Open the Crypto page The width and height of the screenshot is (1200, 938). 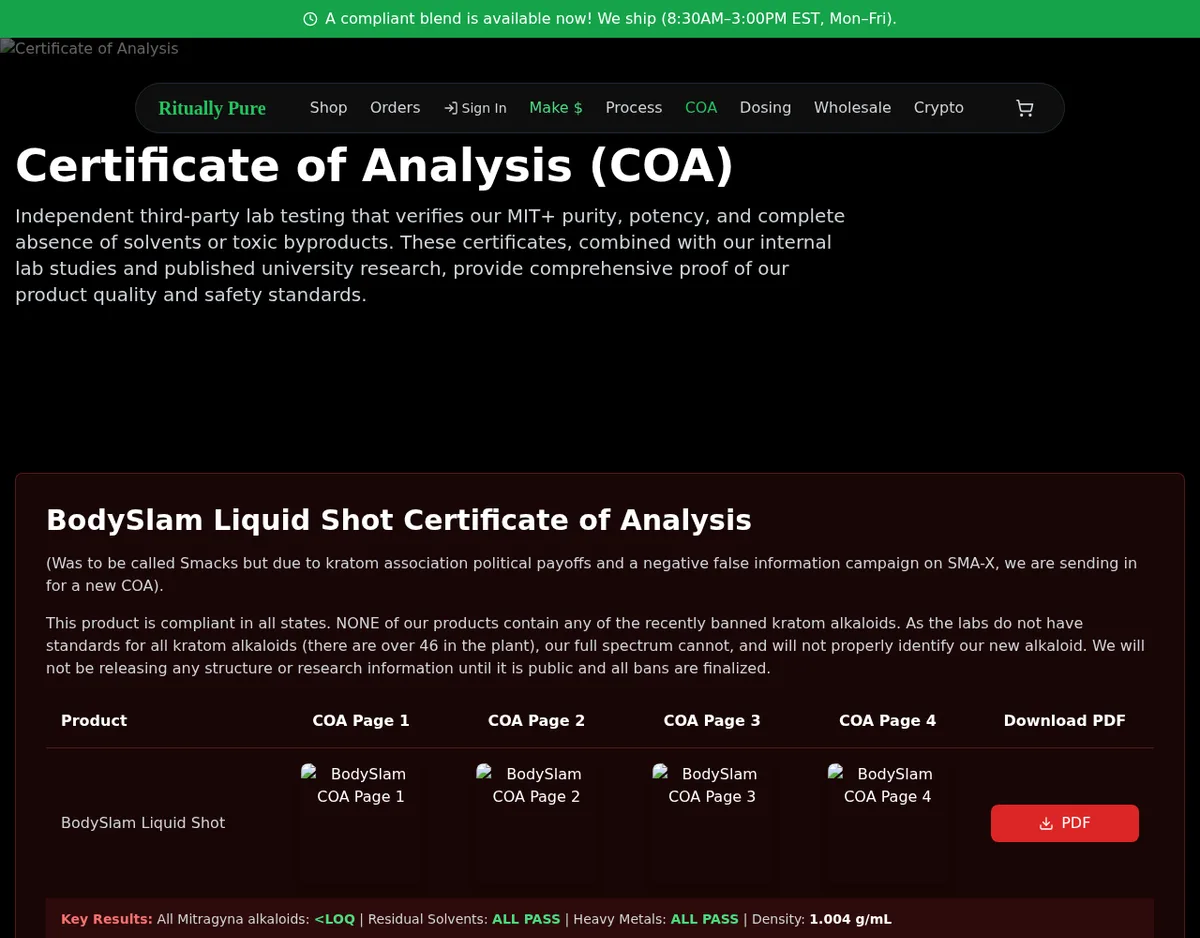tap(938, 108)
